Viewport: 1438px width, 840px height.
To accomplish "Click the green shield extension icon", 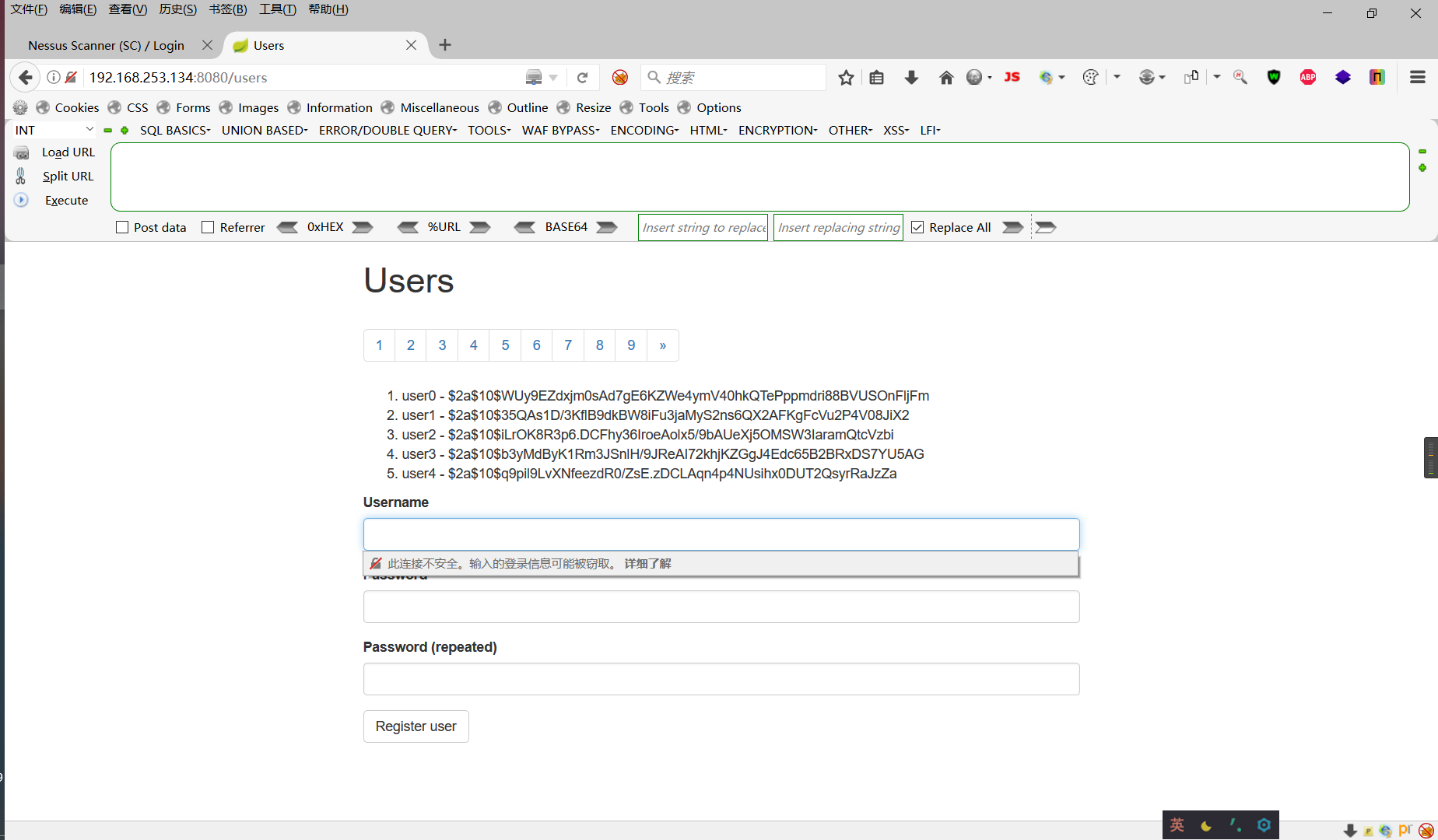I will pos(1274,77).
